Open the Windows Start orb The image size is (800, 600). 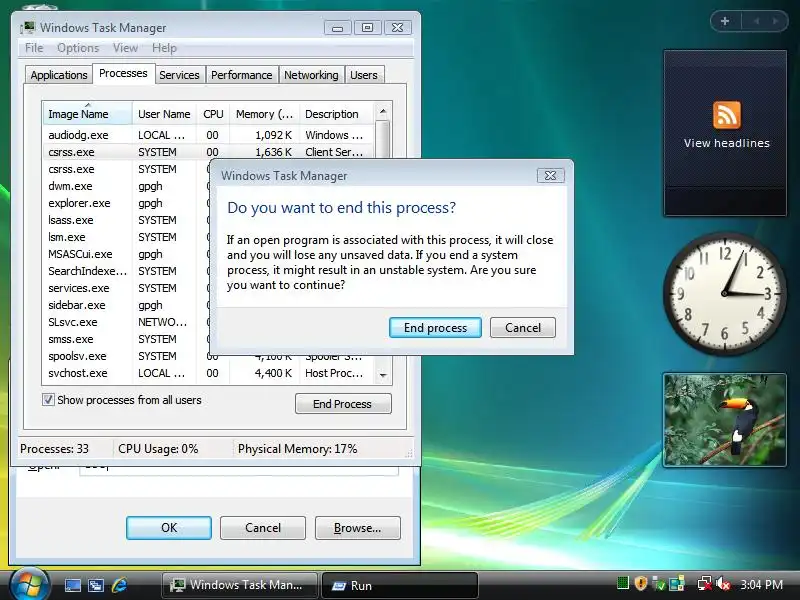pos(29,584)
